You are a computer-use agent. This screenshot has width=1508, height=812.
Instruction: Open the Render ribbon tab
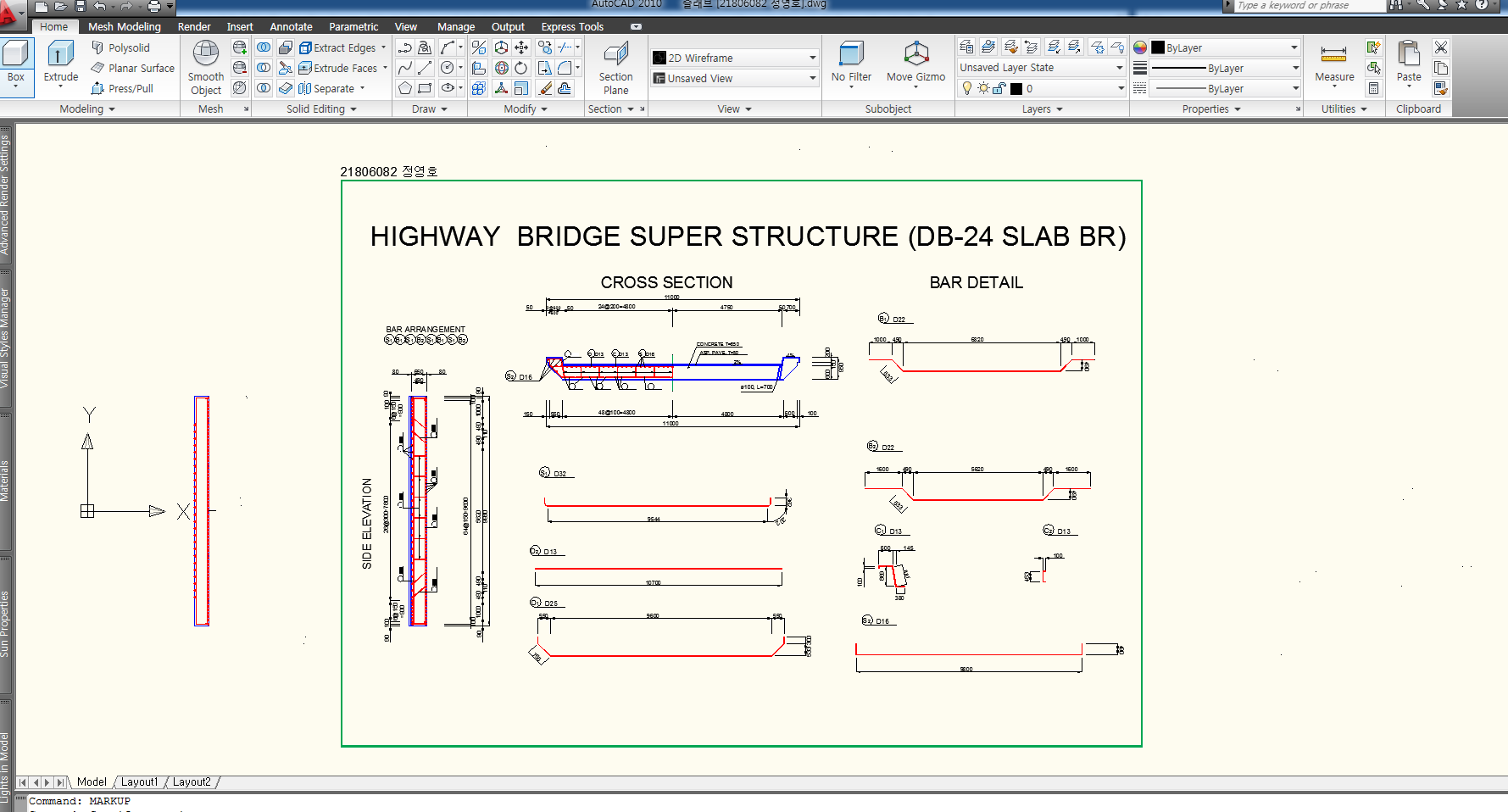[194, 26]
